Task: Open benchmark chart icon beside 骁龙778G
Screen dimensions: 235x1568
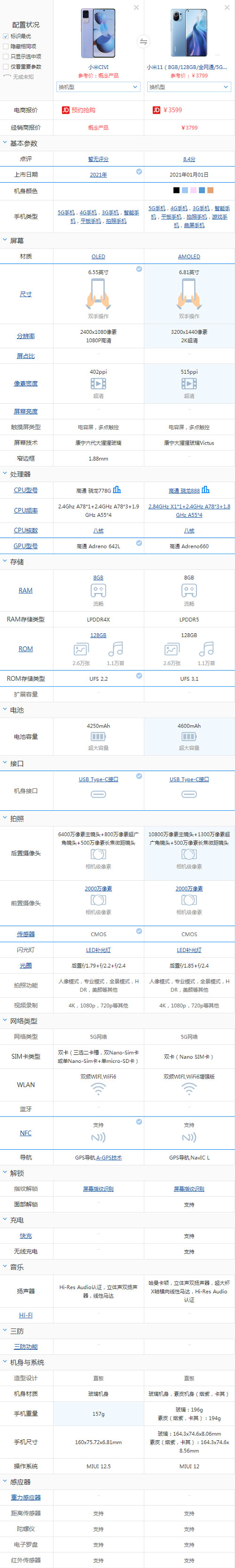Action: coord(117,489)
